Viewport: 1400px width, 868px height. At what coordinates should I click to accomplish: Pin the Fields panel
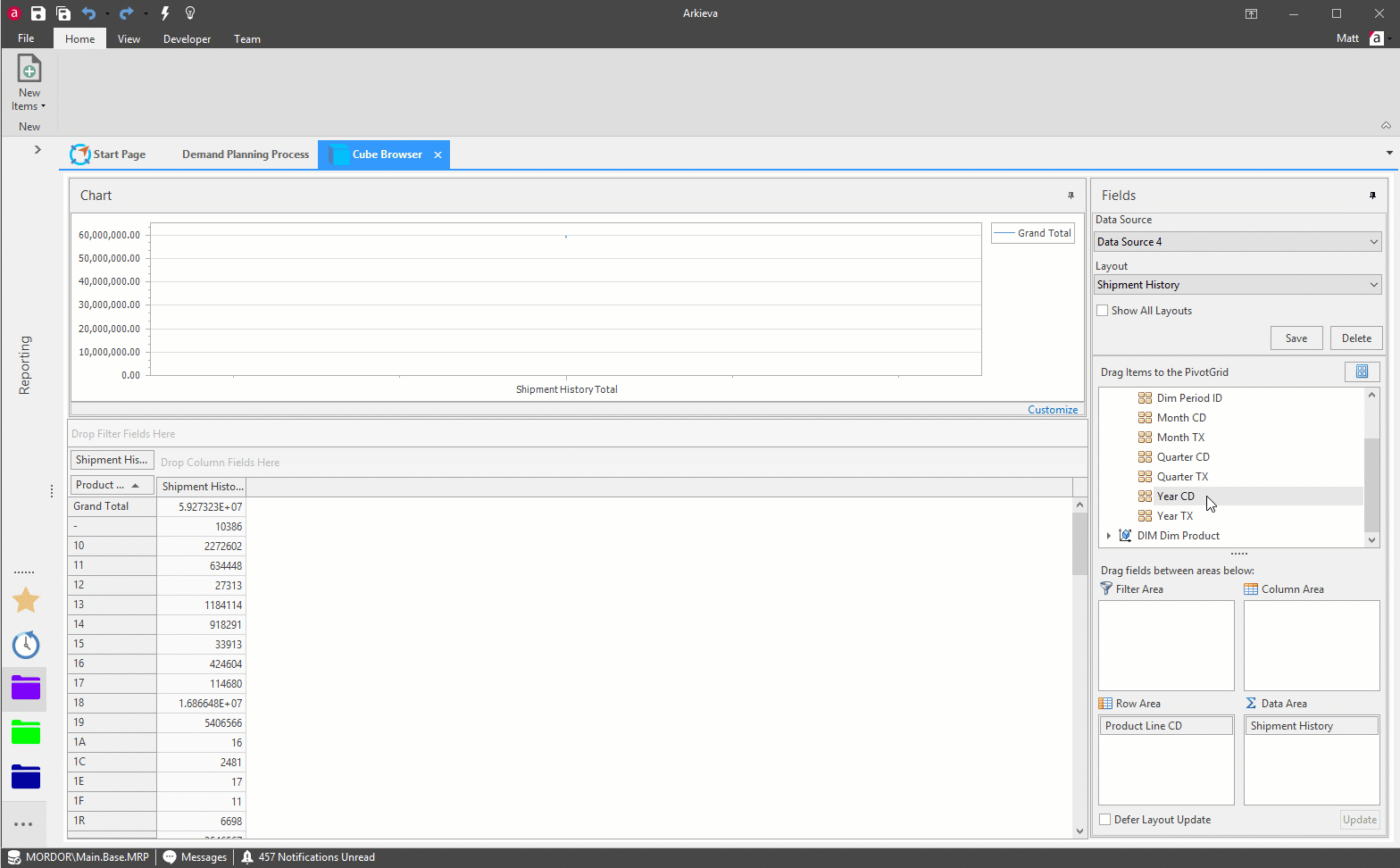(x=1372, y=196)
